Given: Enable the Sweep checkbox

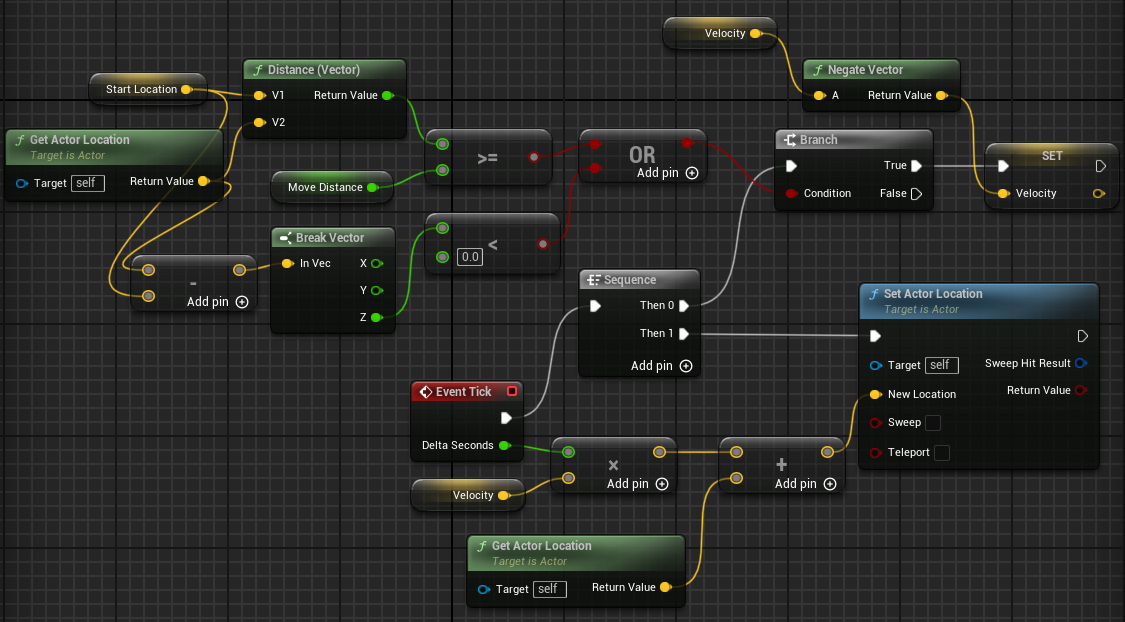Looking at the screenshot, I should (933, 423).
